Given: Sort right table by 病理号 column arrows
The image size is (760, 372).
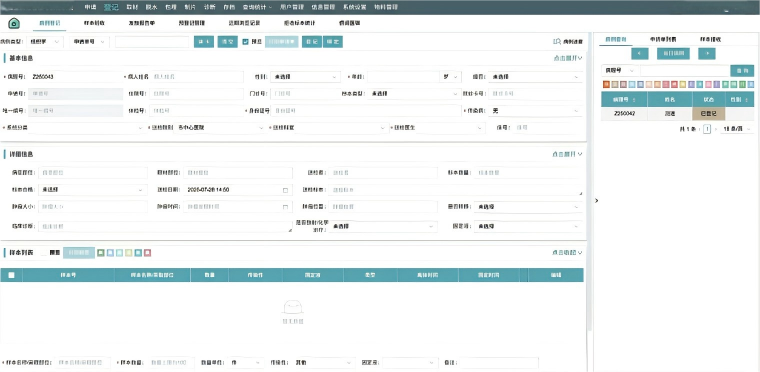Looking at the screenshot, I should (635, 99).
